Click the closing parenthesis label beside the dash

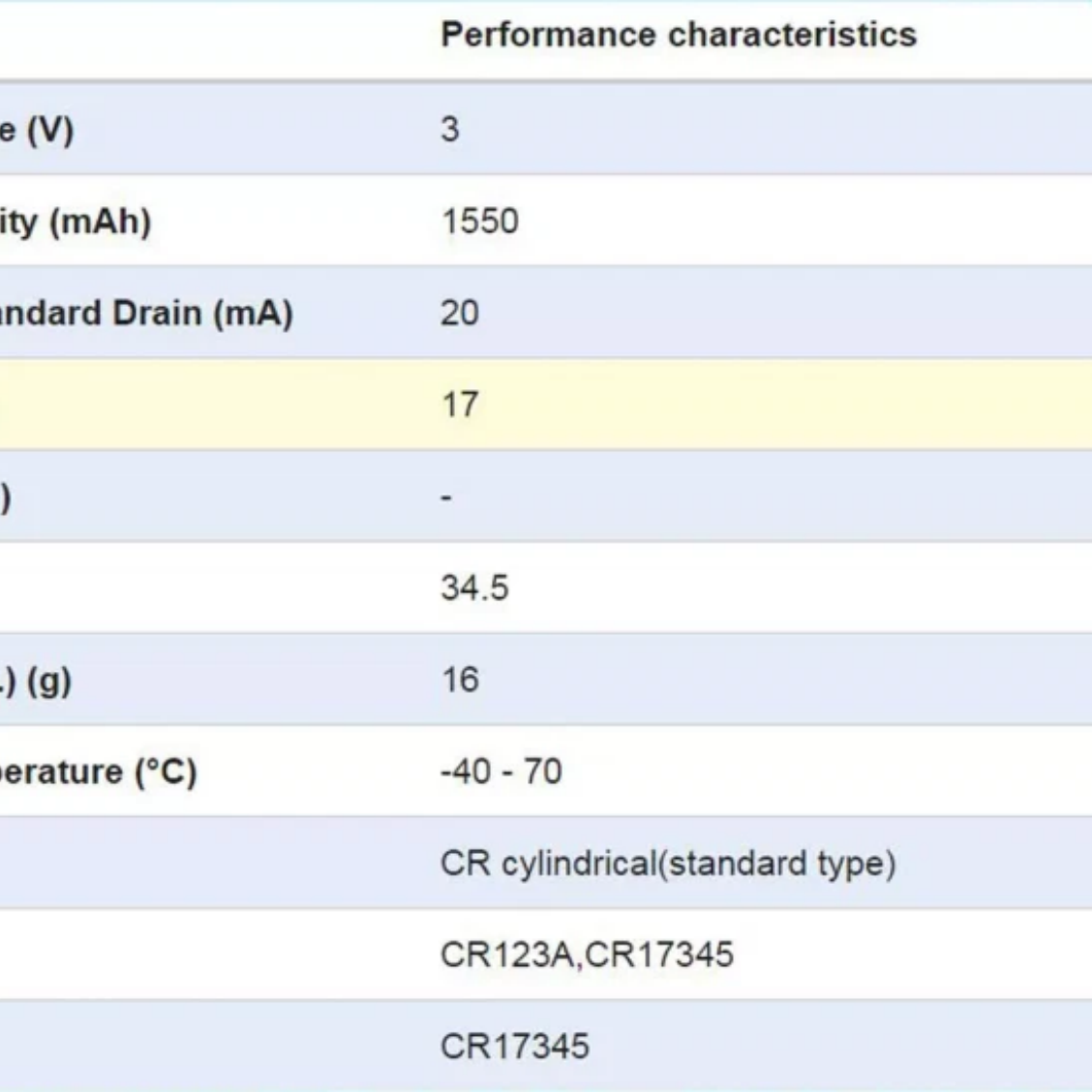coord(6,498)
